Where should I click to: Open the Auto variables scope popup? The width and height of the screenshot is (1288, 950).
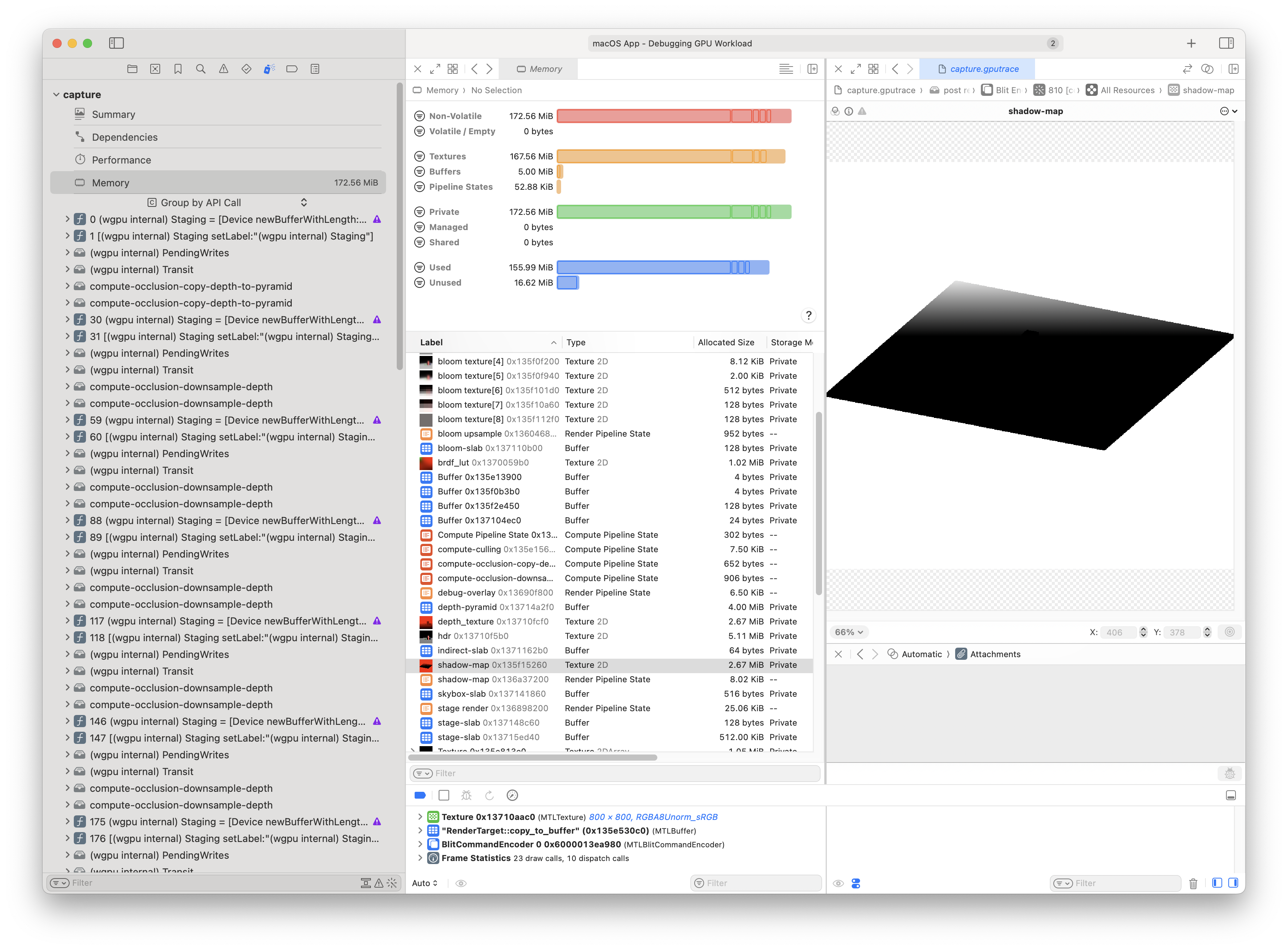click(x=425, y=883)
